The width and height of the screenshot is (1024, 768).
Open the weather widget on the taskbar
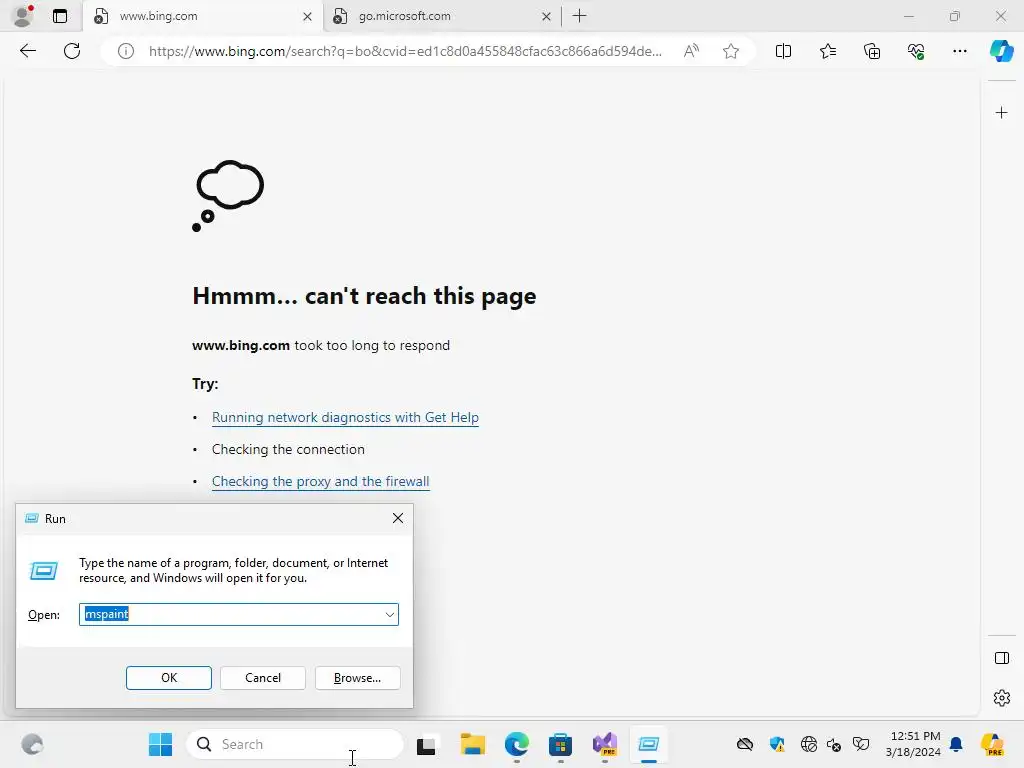[31, 744]
